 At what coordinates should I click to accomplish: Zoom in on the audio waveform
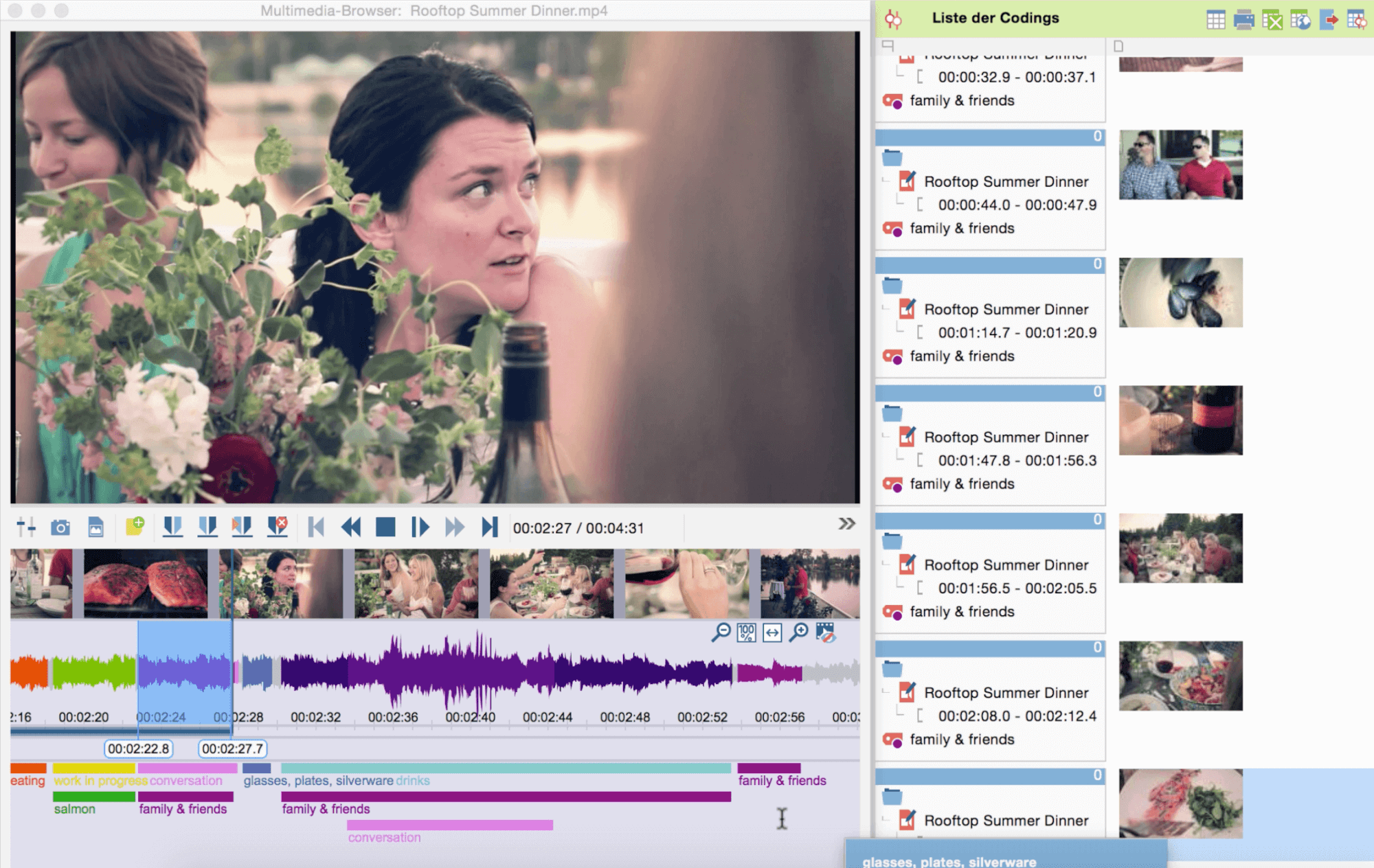click(798, 633)
